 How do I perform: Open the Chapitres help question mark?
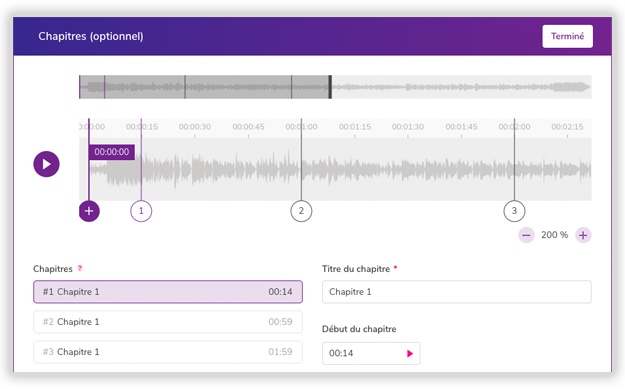80,268
